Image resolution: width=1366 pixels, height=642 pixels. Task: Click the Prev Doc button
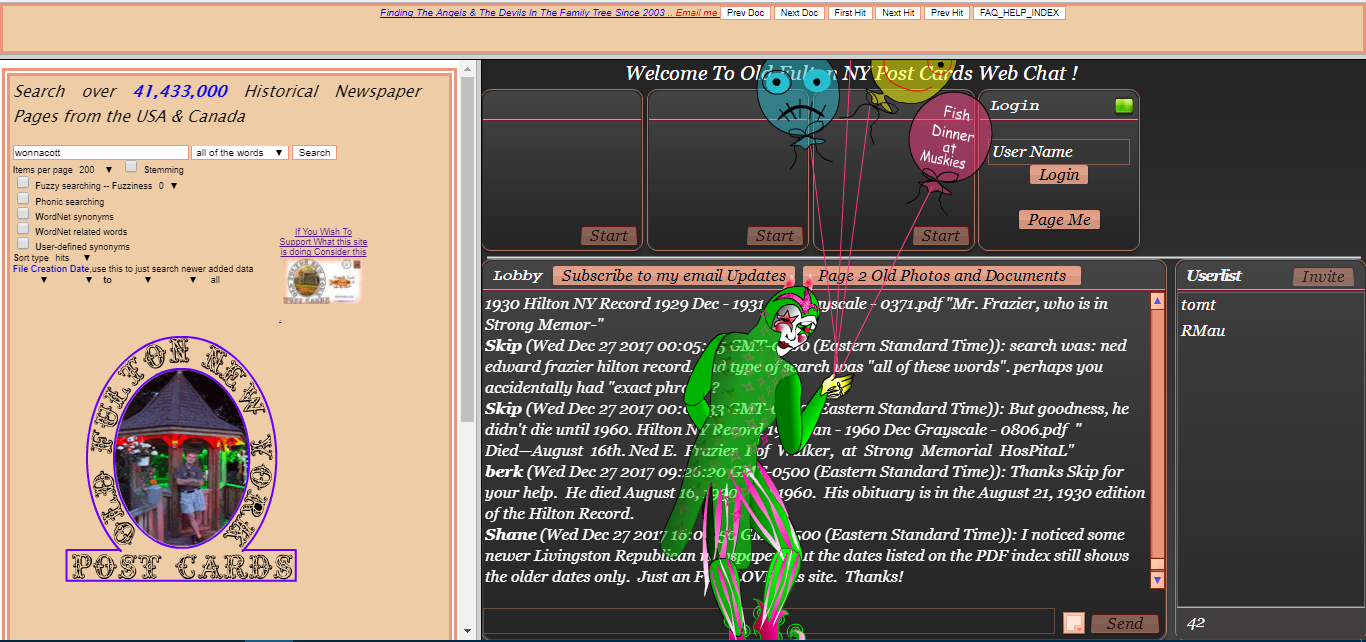coord(746,13)
